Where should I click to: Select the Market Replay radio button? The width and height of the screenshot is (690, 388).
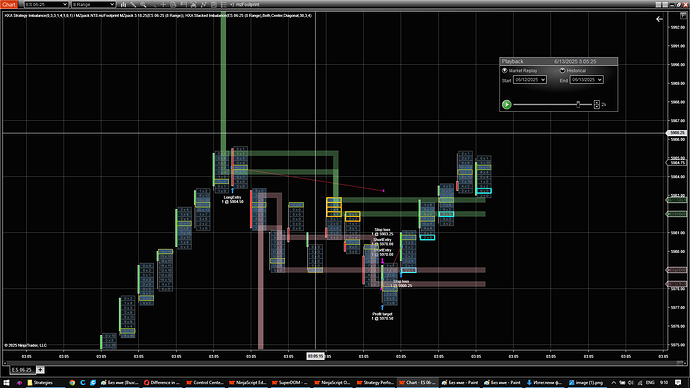[x=505, y=70]
